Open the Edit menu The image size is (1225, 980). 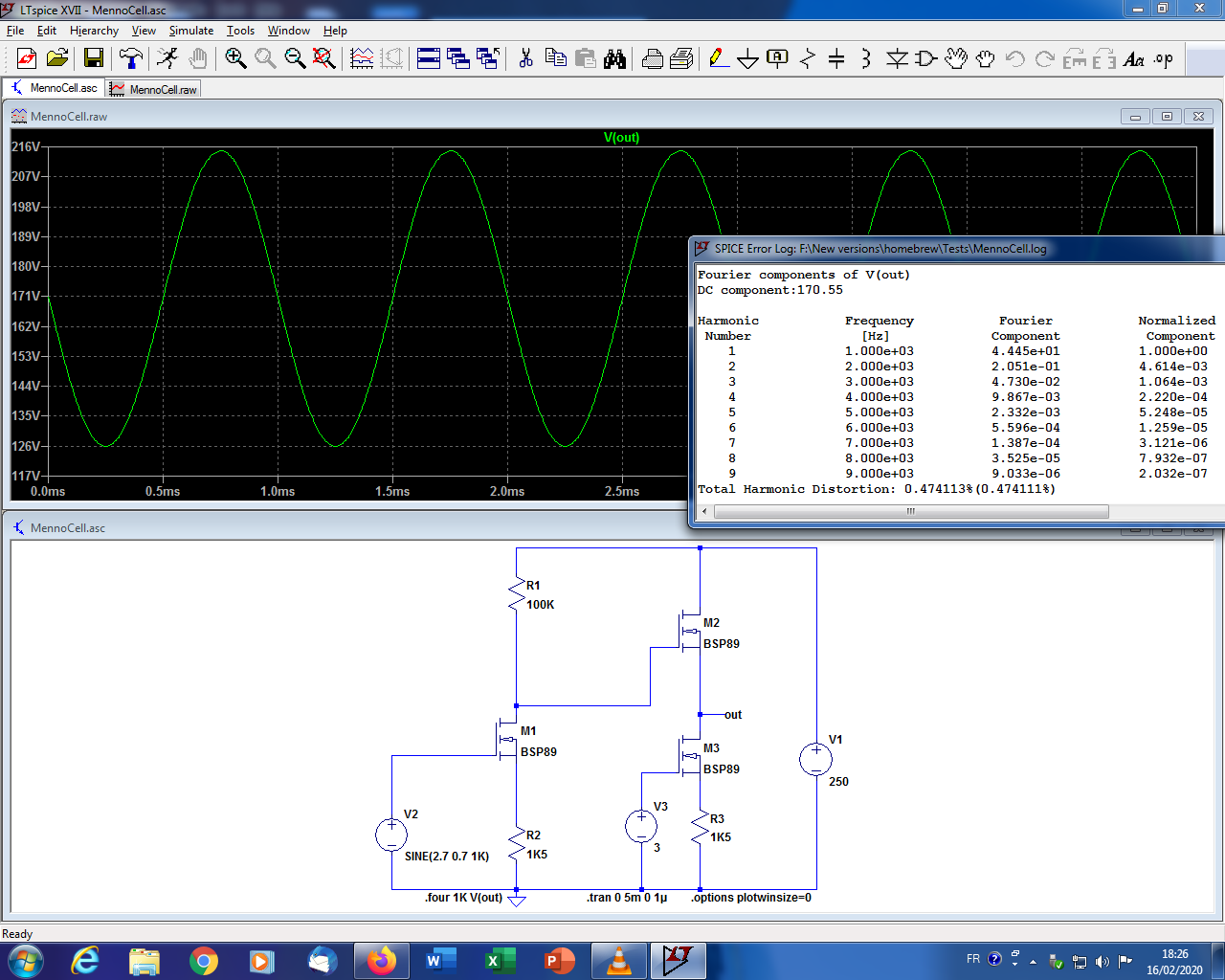[47, 31]
